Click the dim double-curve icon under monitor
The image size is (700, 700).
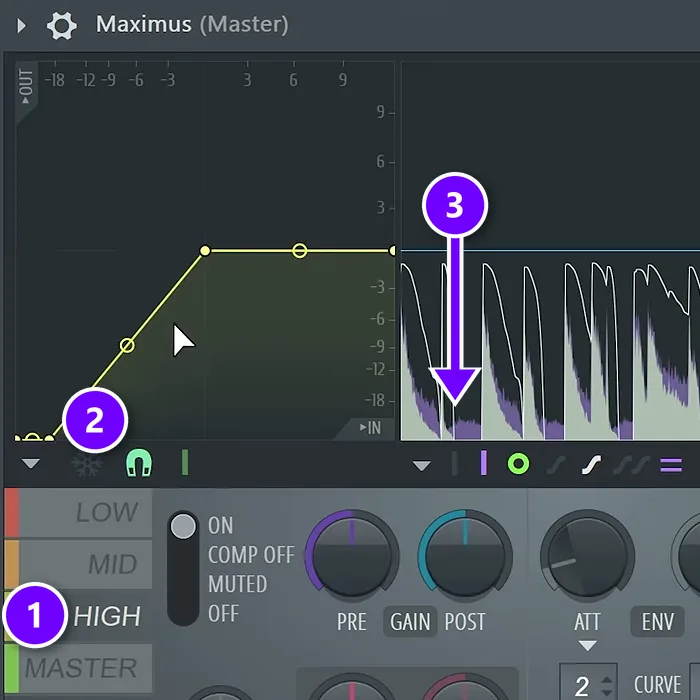[631, 465]
